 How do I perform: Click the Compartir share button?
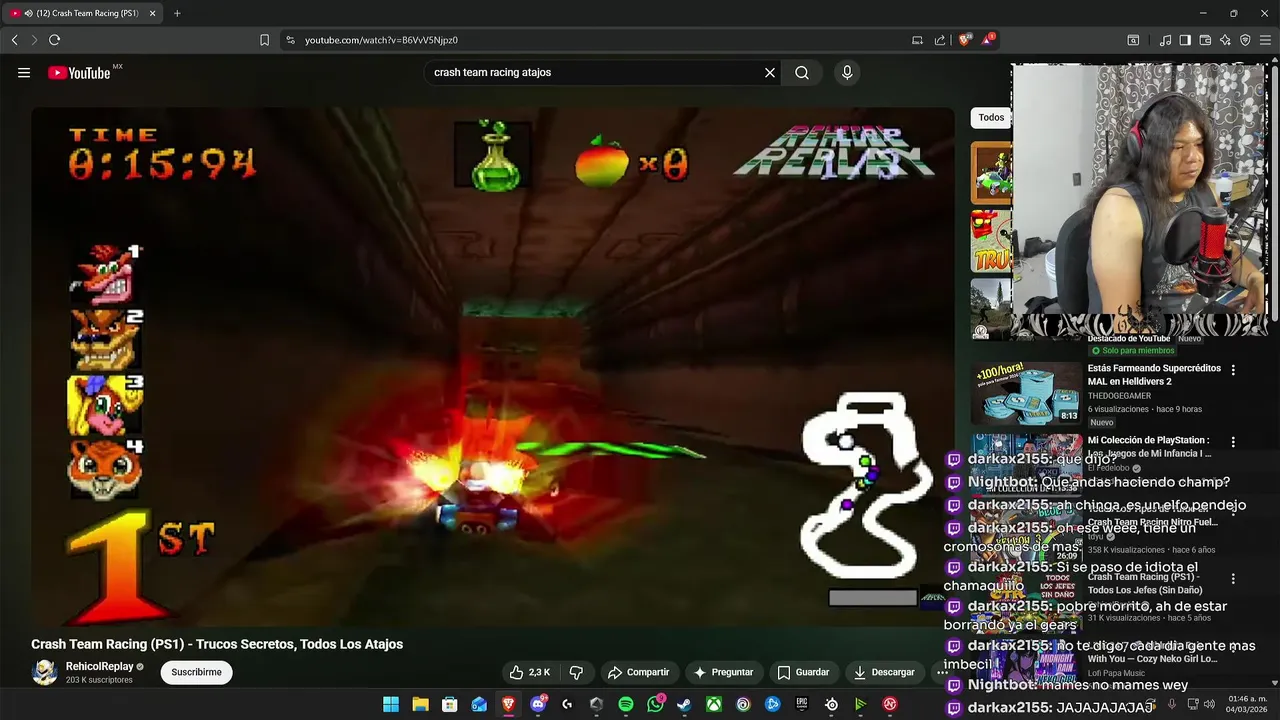638,672
